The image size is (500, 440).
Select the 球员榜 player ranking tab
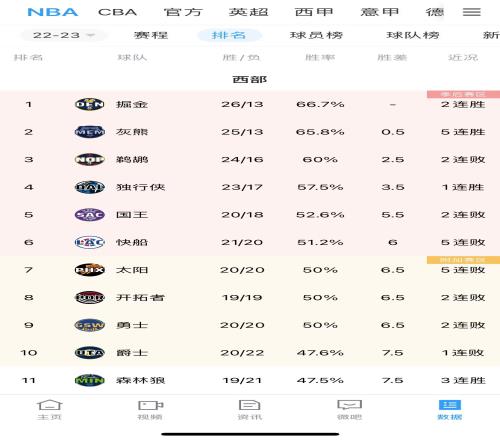(316, 35)
